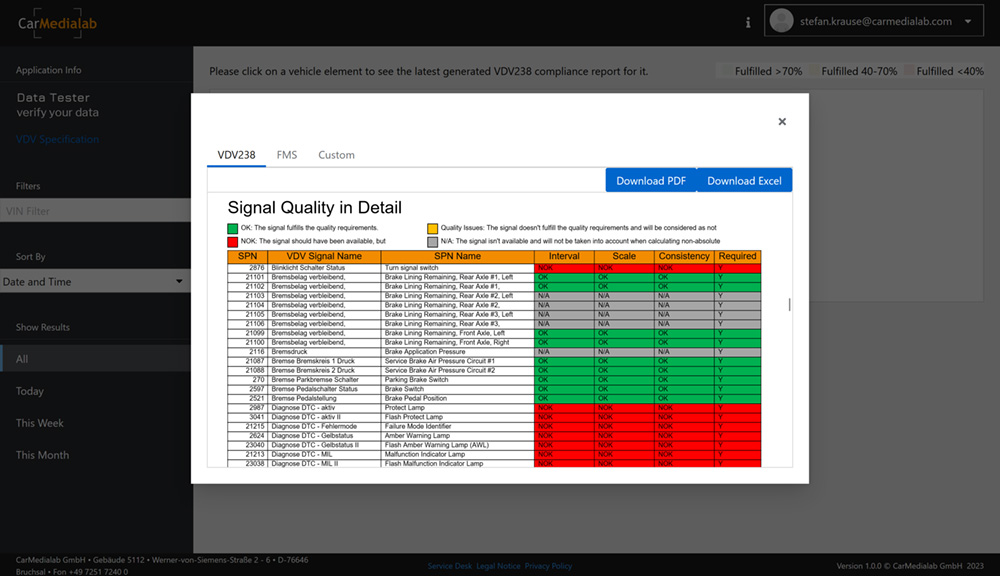Viewport: 1000px width, 576px height.
Task: Switch to the VDV238 tab
Action: point(236,155)
